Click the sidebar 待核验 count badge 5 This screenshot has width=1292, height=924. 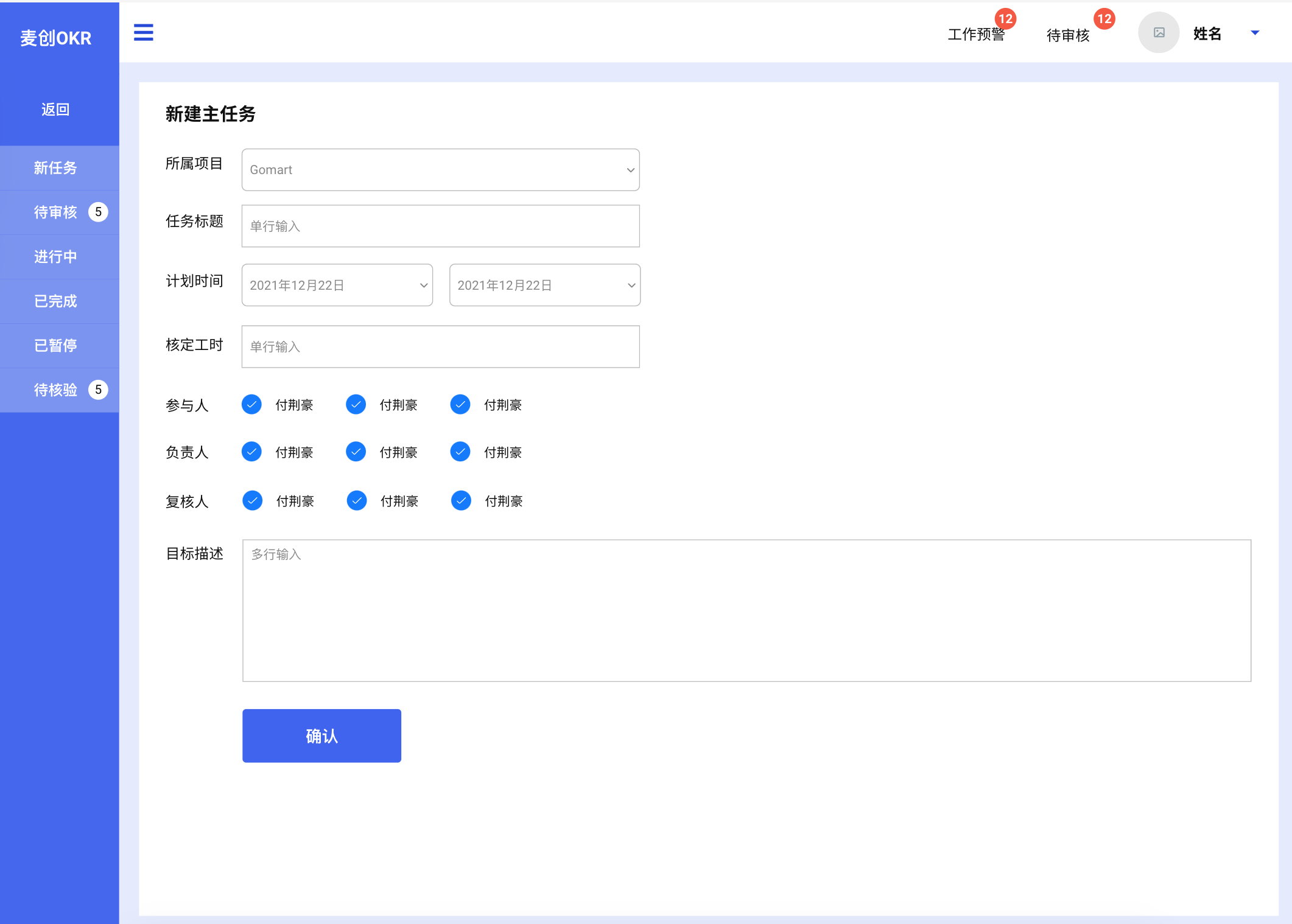pyautogui.click(x=98, y=390)
